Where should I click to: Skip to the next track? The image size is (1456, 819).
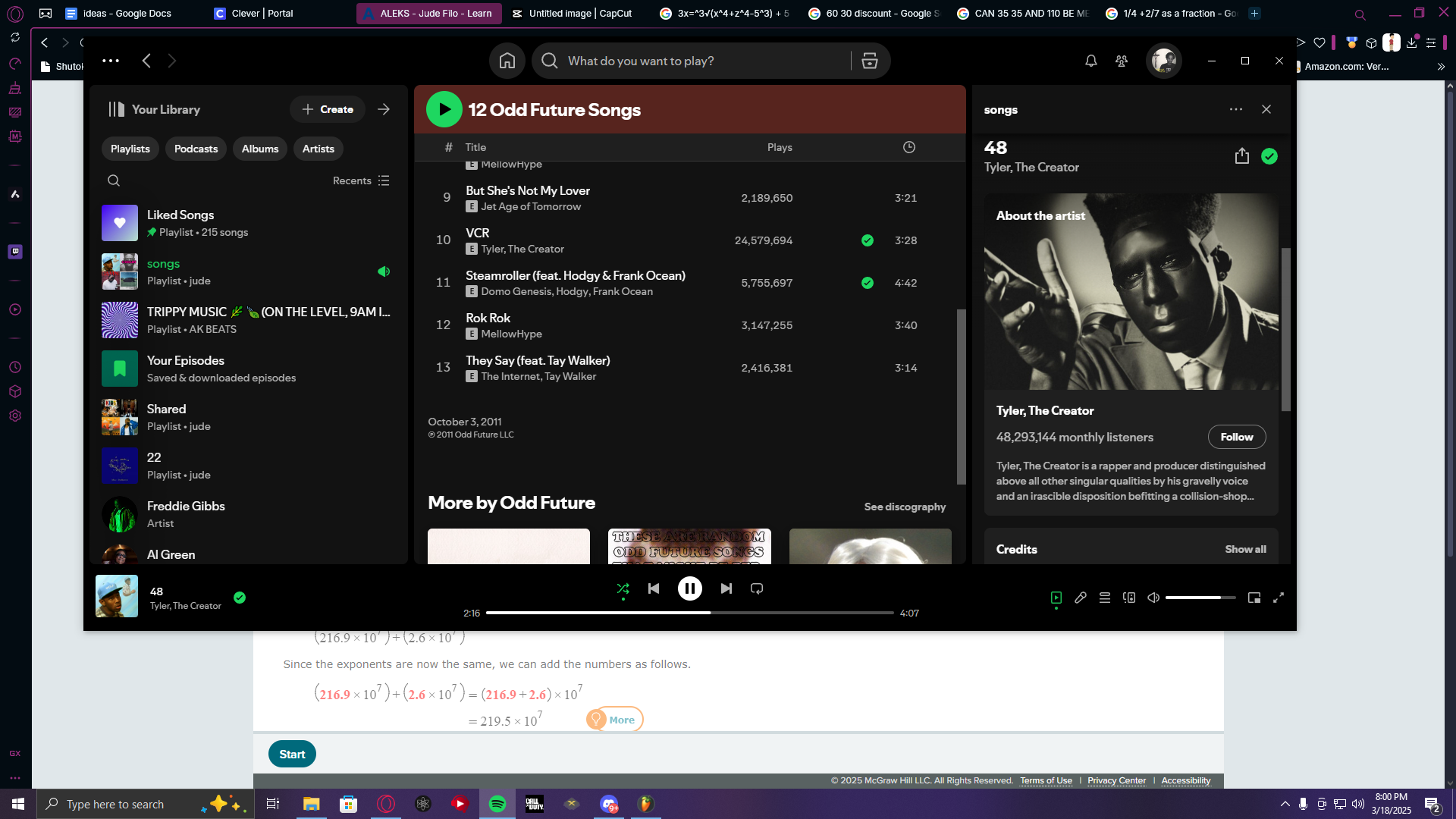coord(726,588)
